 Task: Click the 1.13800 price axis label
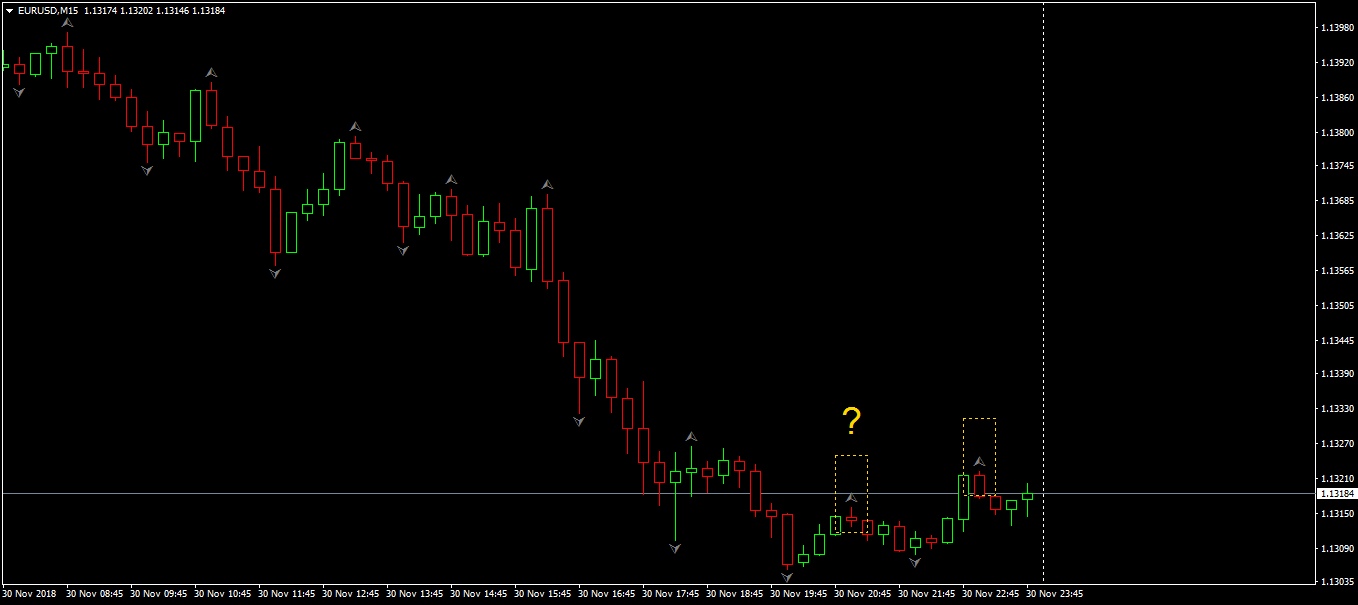click(1337, 133)
